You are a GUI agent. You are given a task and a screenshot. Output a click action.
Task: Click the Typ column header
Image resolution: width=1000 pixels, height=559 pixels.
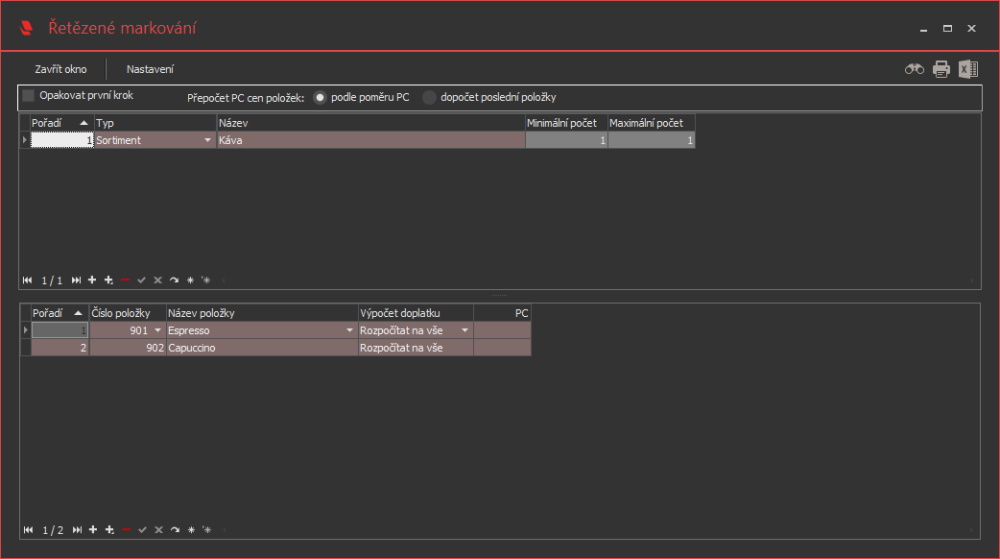pyautogui.click(x=155, y=123)
